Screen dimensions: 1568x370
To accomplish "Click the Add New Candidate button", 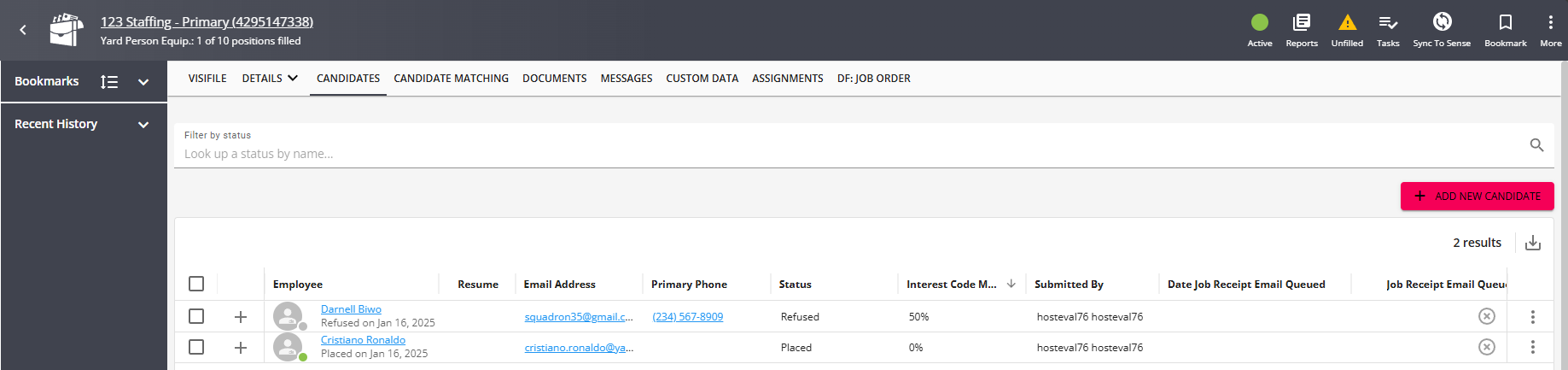I will point(1477,197).
